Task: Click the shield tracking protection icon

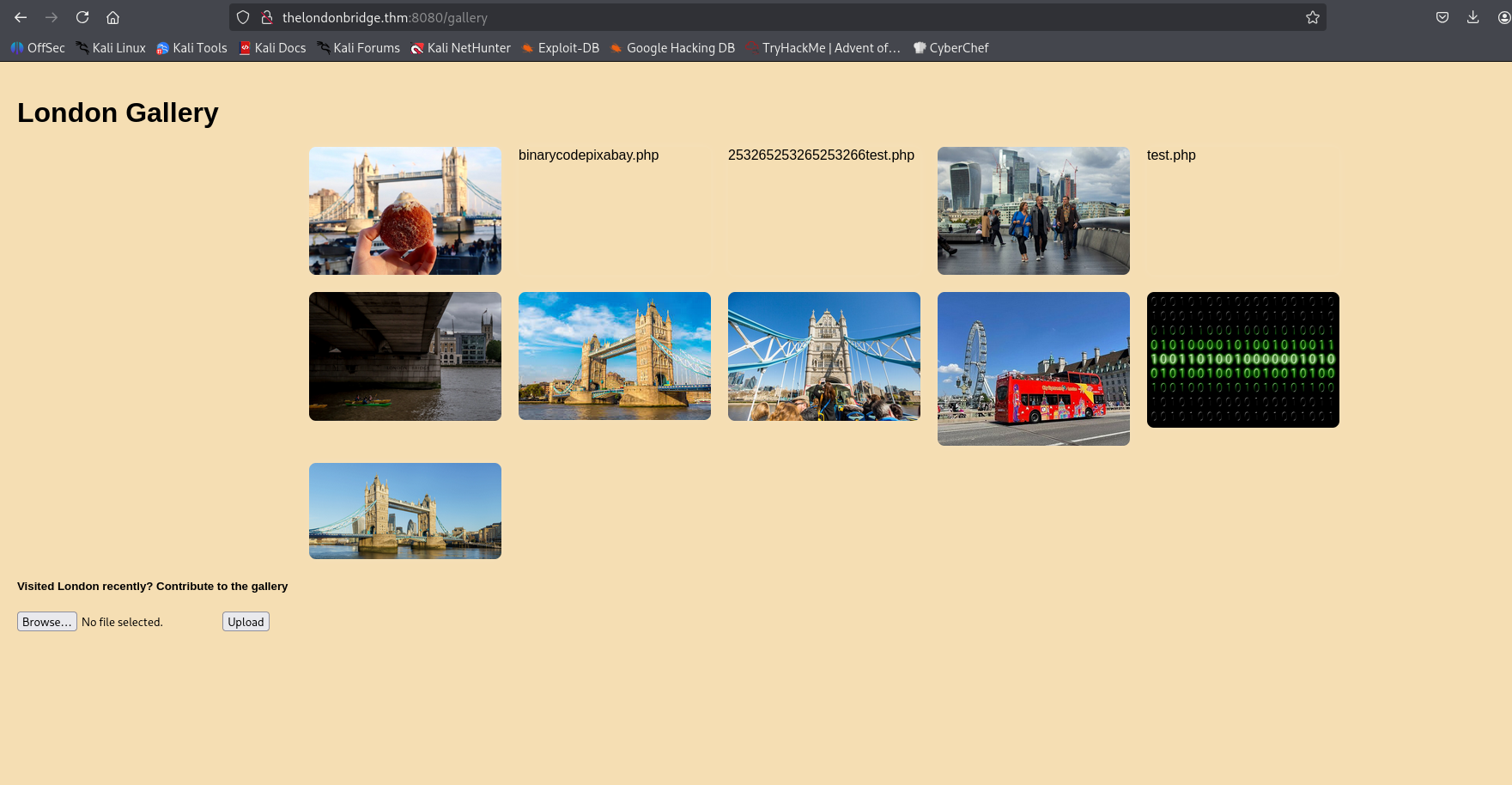Action: pyautogui.click(x=243, y=17)
